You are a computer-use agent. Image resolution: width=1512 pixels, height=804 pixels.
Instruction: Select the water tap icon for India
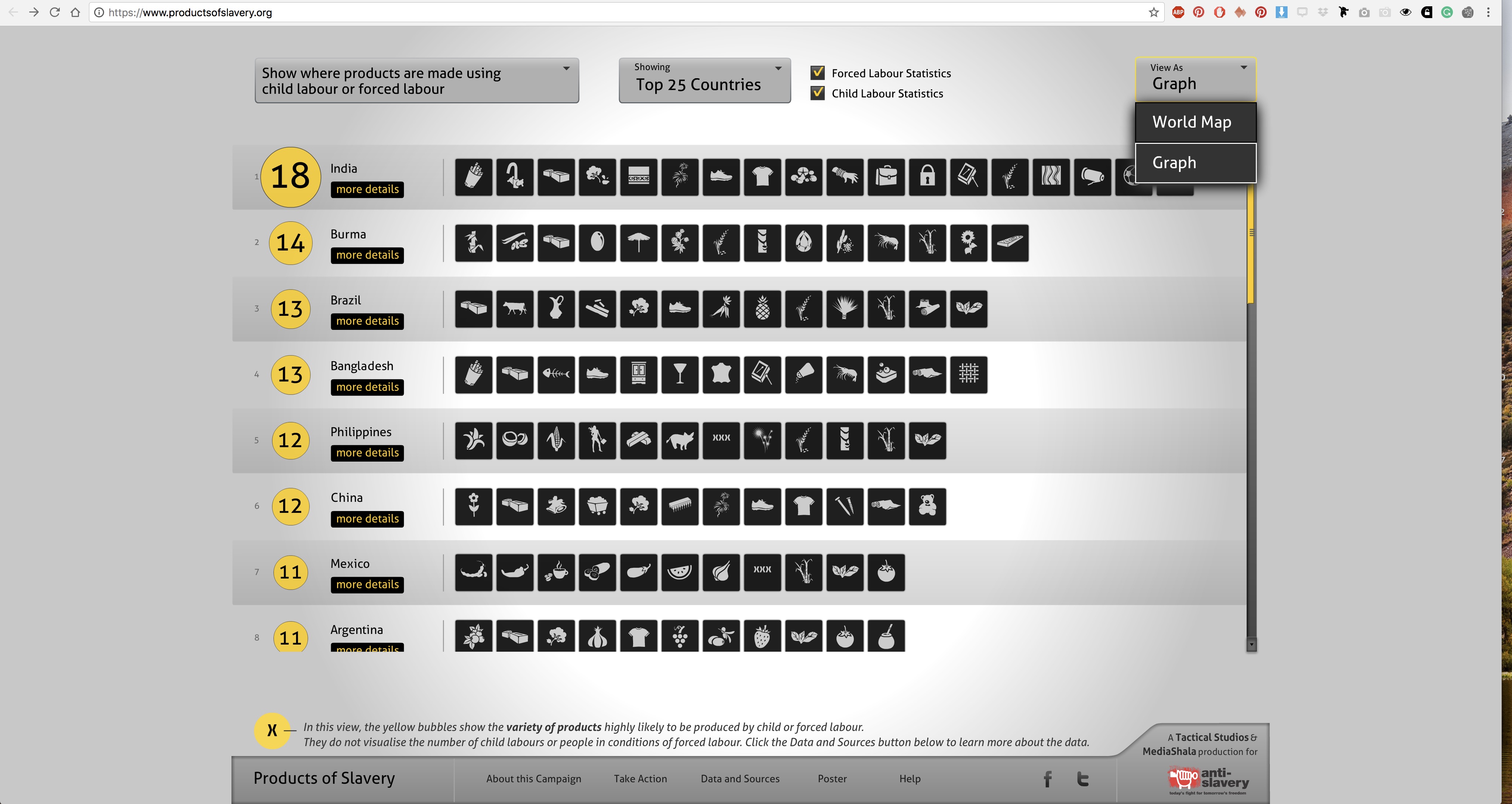tap(515, 177)
